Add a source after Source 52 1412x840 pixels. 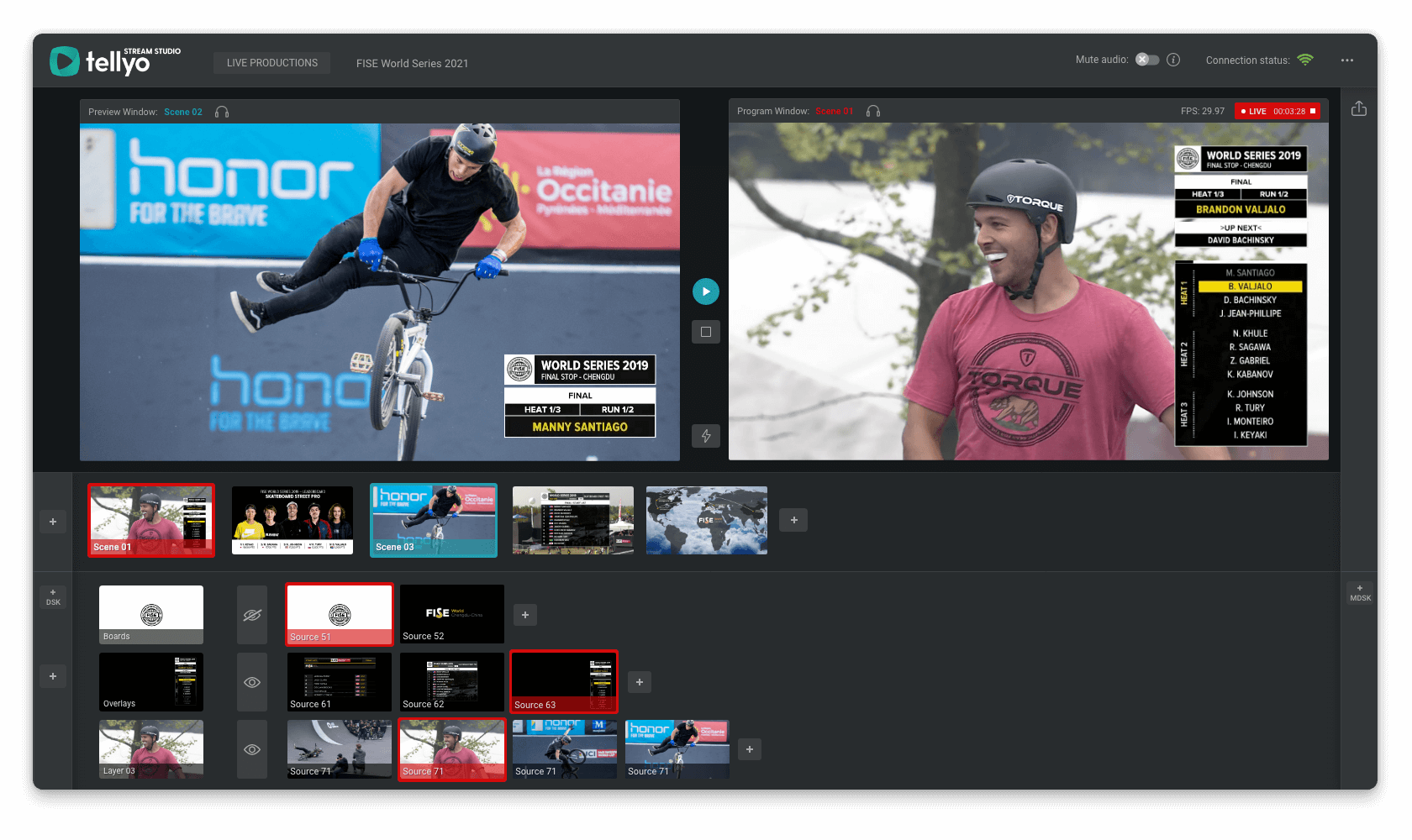[525, 615]
